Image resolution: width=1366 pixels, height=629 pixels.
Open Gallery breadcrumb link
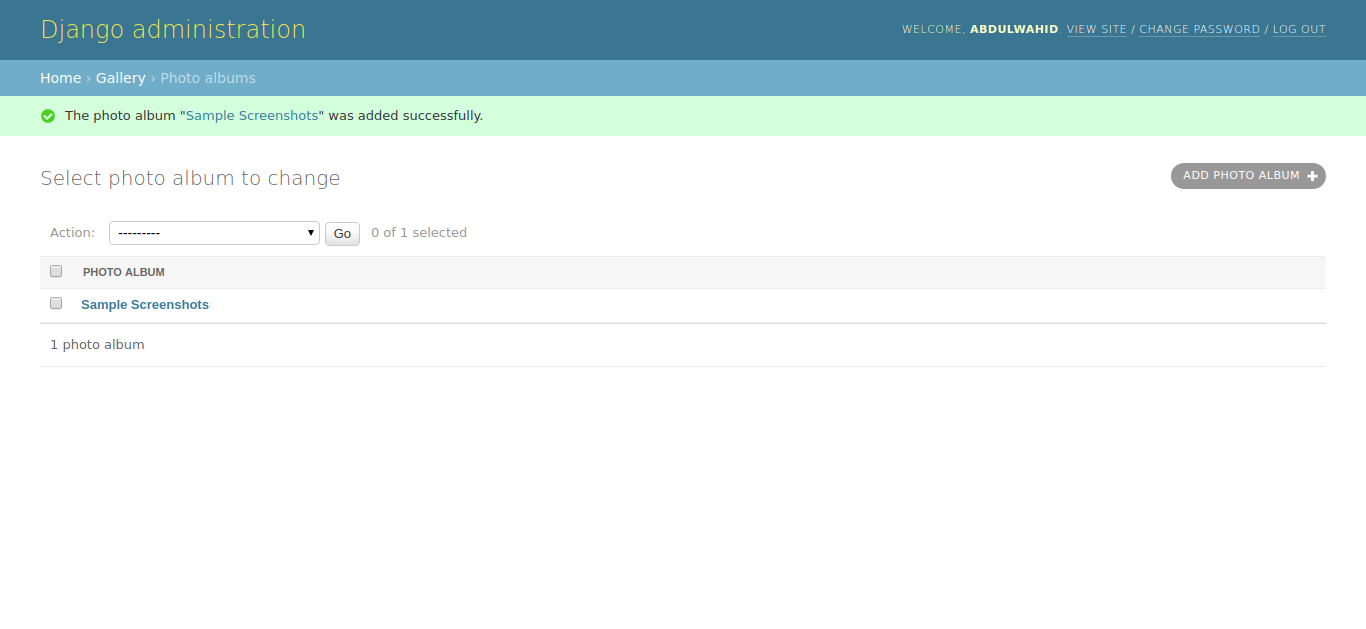click(121, 78)
